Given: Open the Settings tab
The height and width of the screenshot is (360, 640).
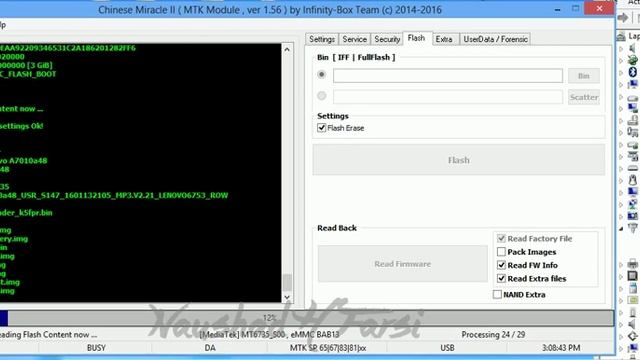Looking at the screenshot, I should 322,39.
